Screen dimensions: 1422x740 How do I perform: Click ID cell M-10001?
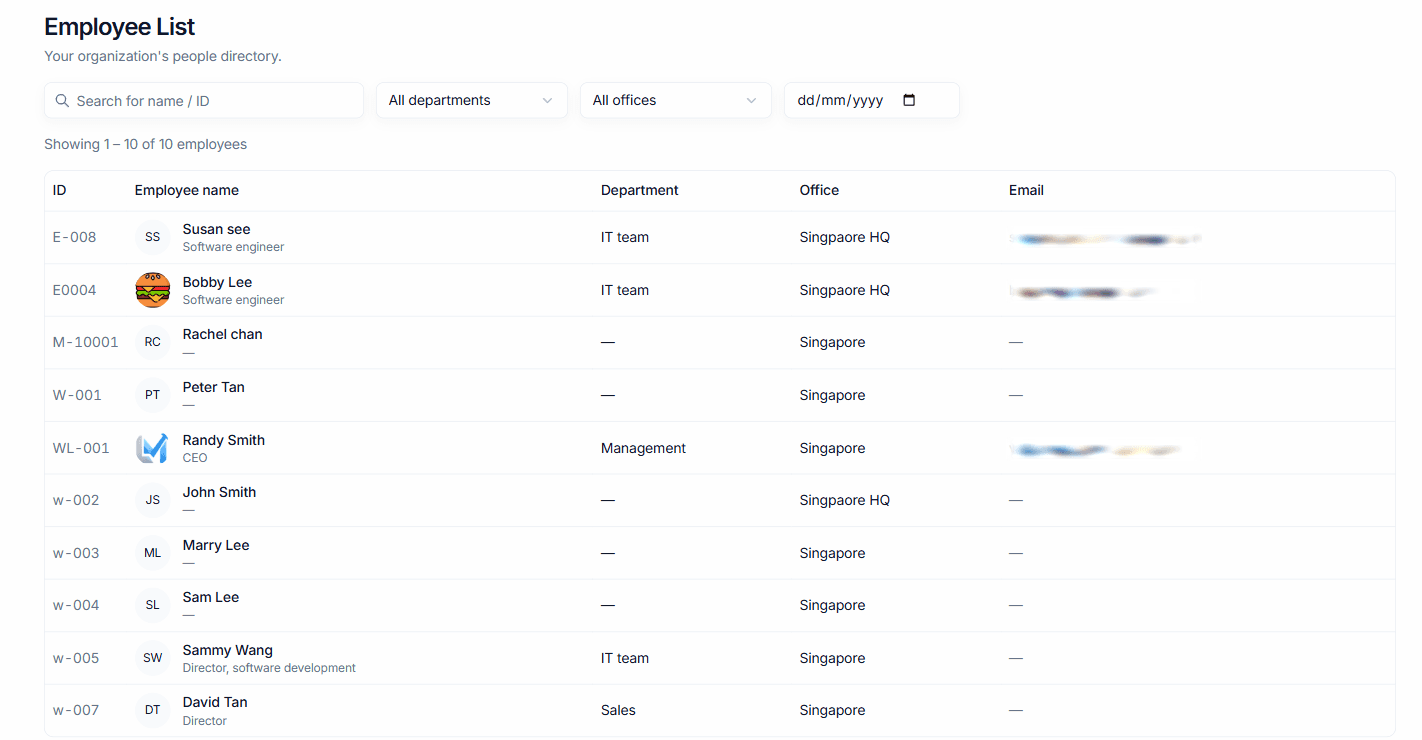tap(86, 342)
